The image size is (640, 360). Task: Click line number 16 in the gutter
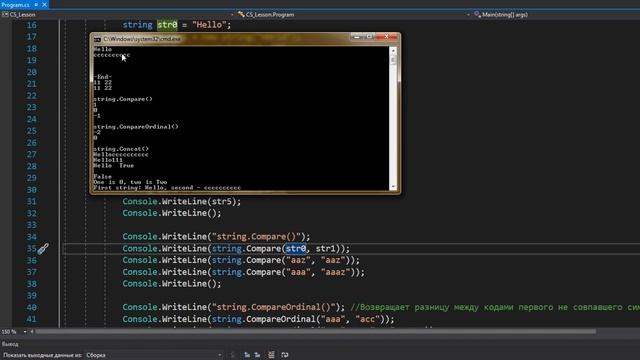coord(31,25)
